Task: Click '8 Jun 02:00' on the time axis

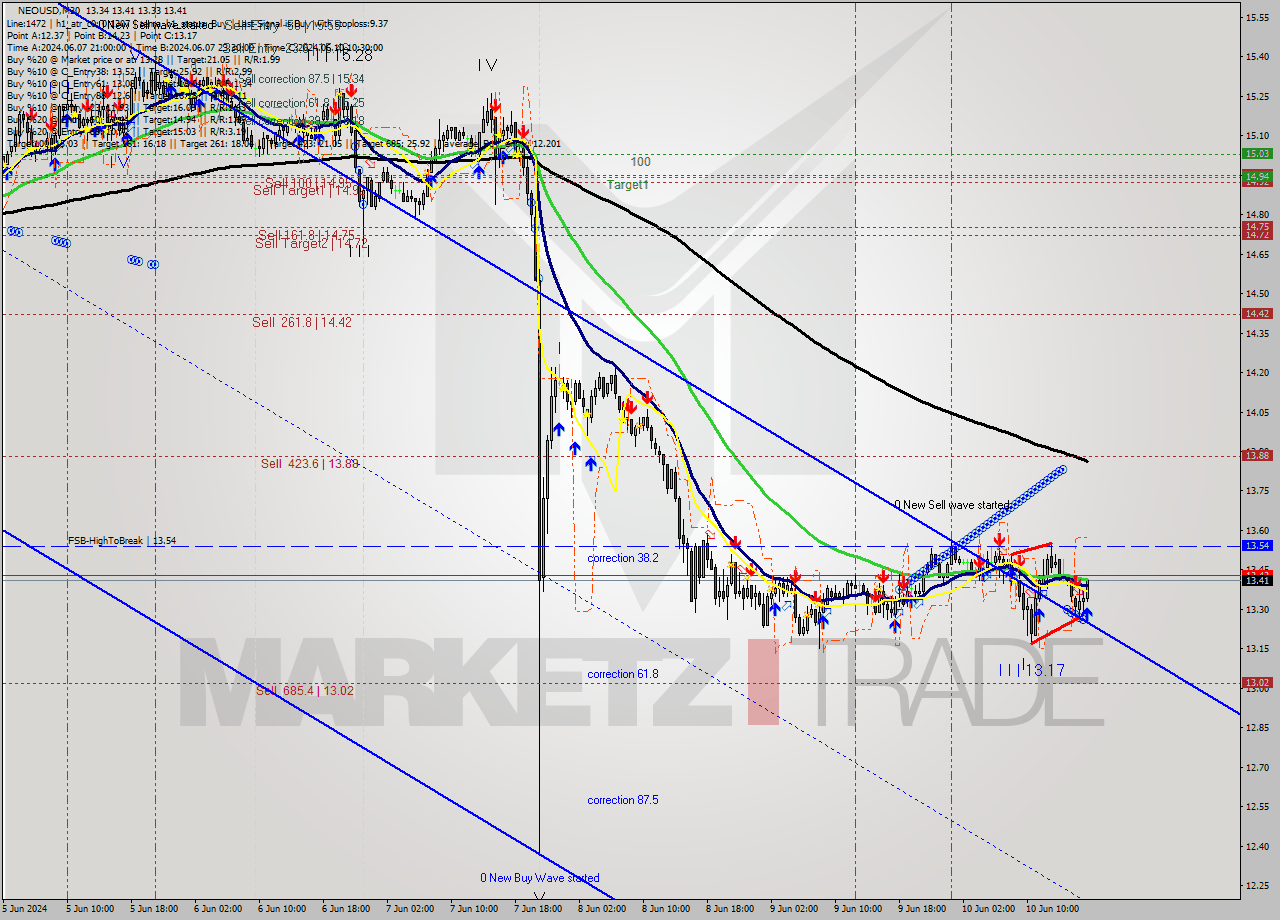Action: [x=601, y=909]
